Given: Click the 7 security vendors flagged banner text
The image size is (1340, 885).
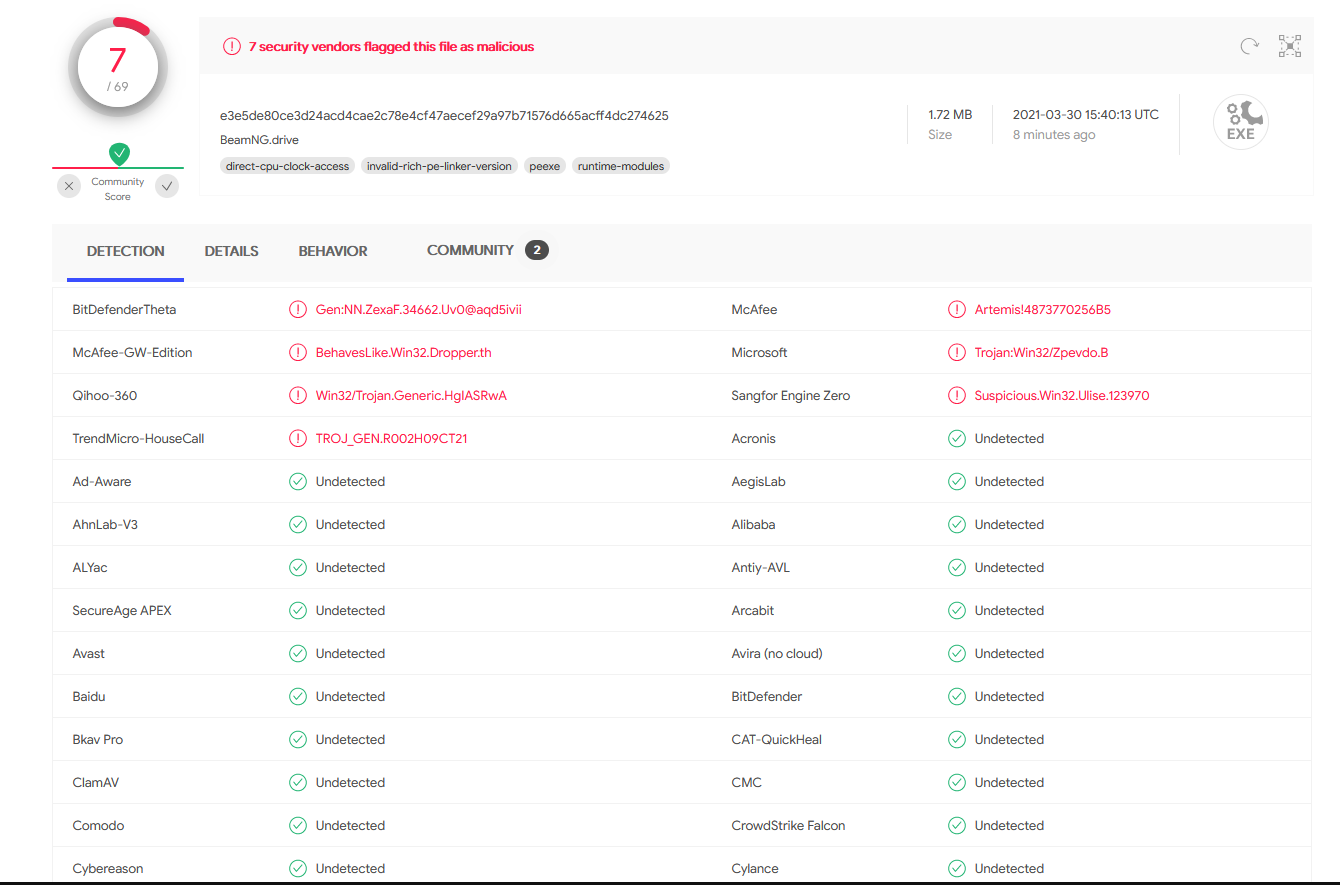Looking at the screenshot, I should click(391, 46).
